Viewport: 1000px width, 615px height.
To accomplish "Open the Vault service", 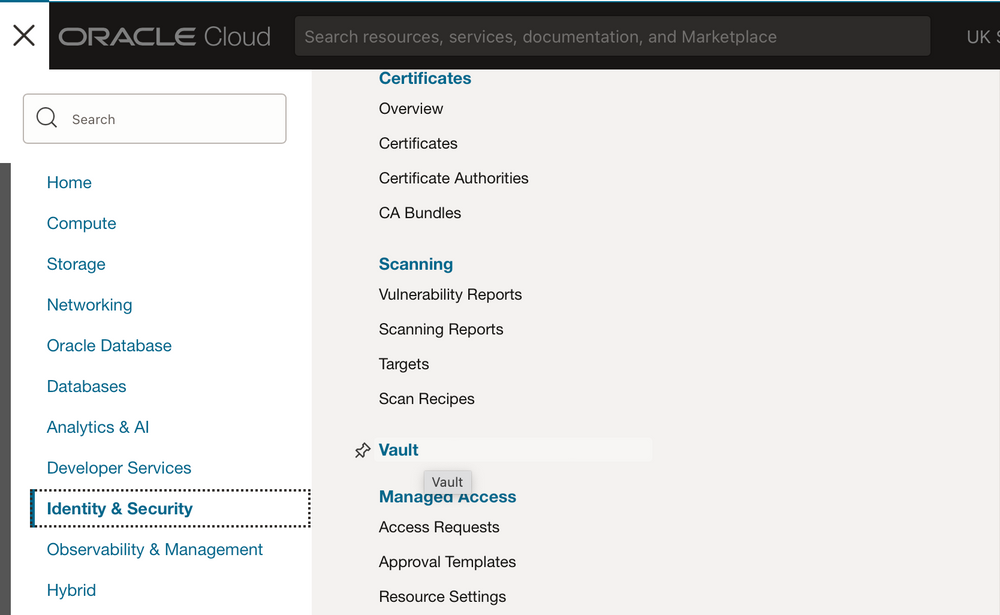I will (x=398, y=450).
